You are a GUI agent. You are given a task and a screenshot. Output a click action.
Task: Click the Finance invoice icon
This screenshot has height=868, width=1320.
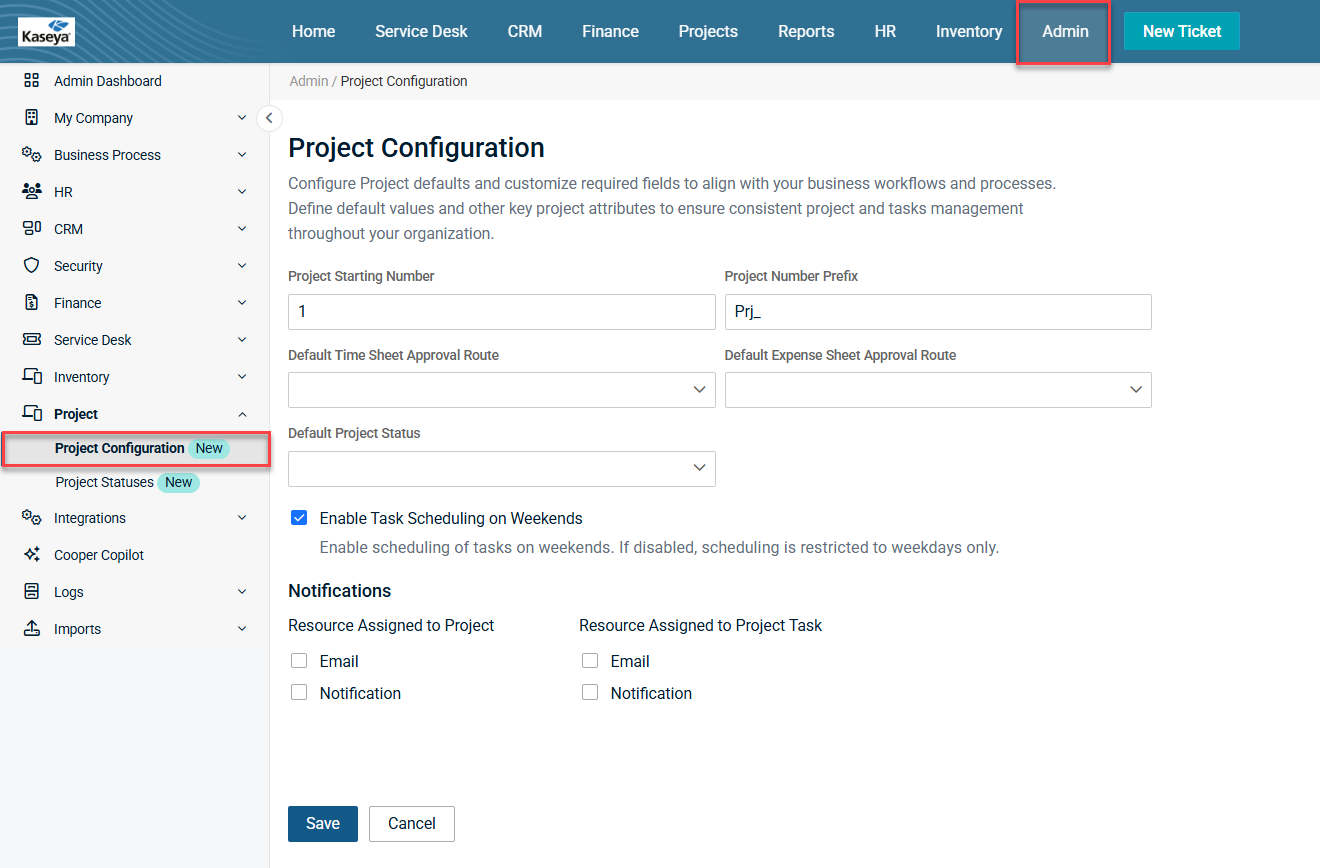31,303
